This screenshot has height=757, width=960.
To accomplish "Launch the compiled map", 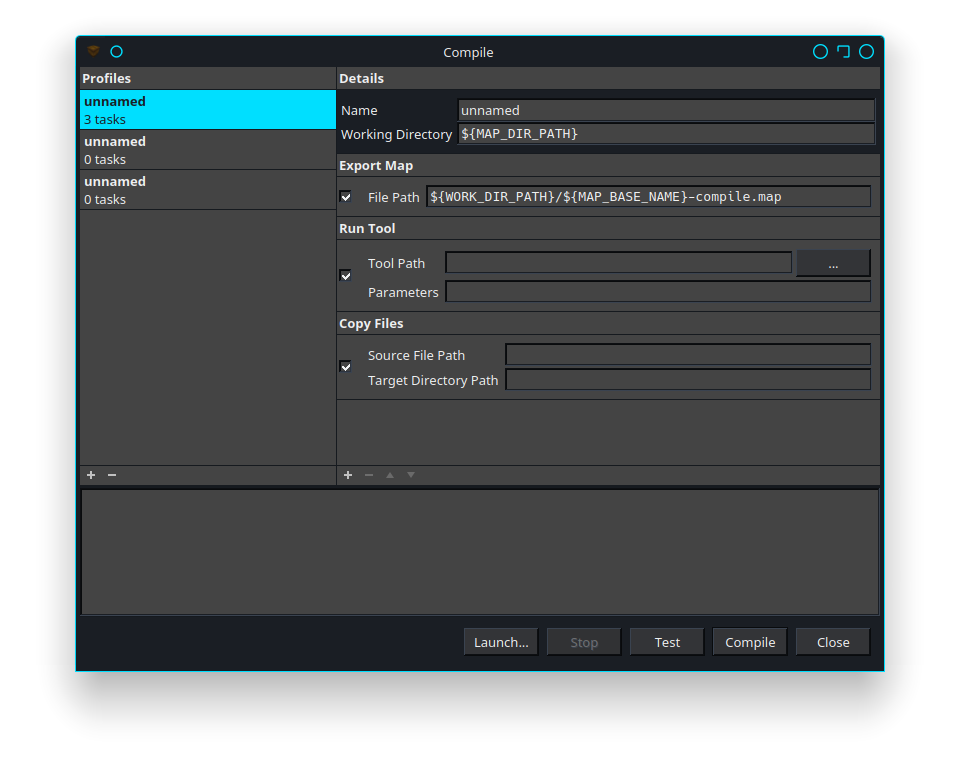I will coord(500,641).
